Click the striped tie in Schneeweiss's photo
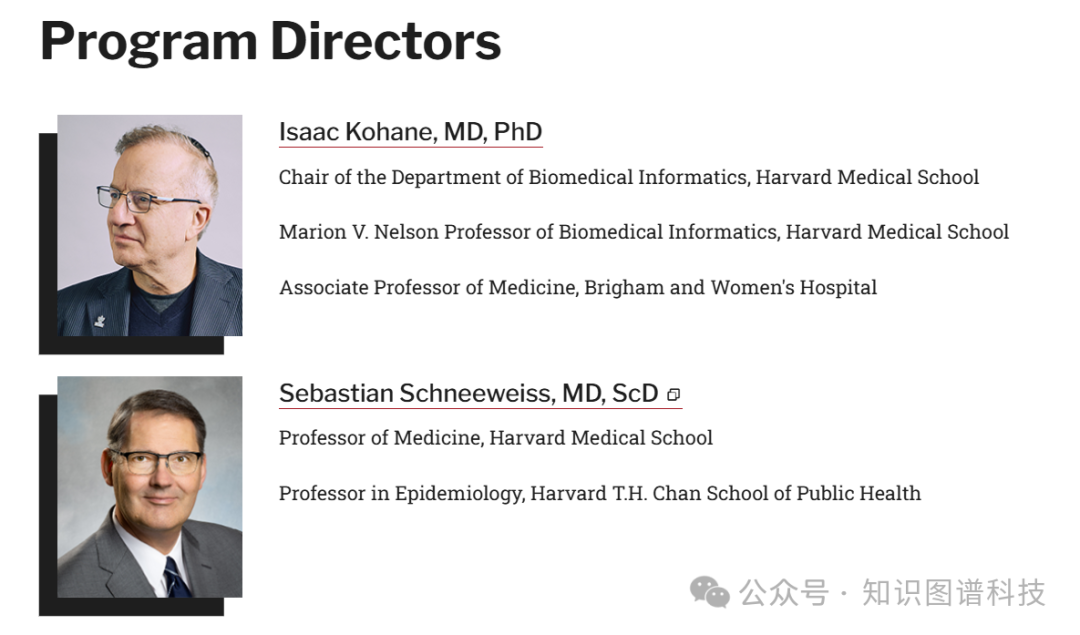The width and height of the screenshot is (1080, 635). (175, 578)
